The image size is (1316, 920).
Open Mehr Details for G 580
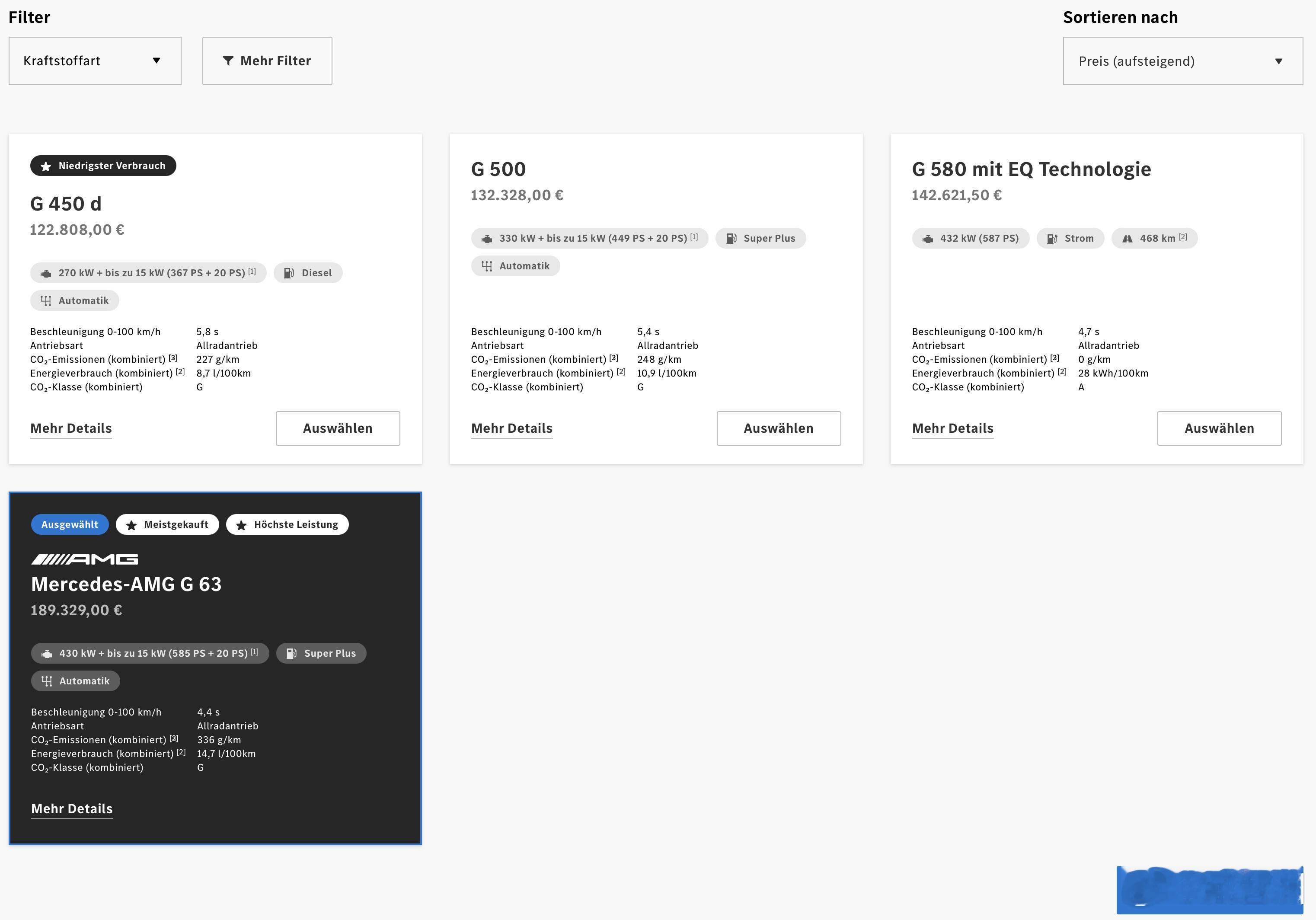click(952, 428)
